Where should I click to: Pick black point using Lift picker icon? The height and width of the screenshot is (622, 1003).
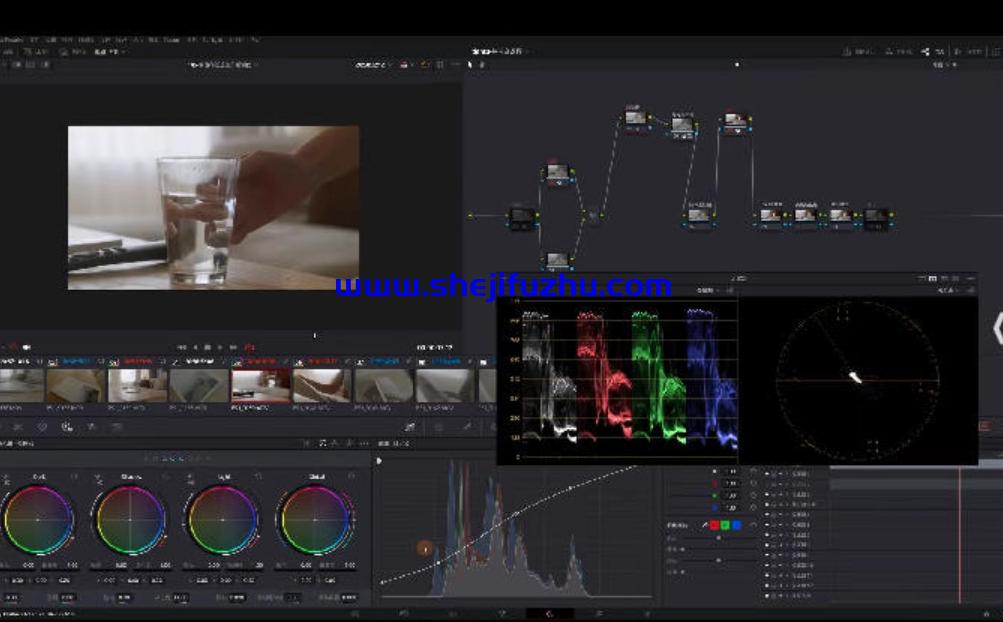(6, 477)
